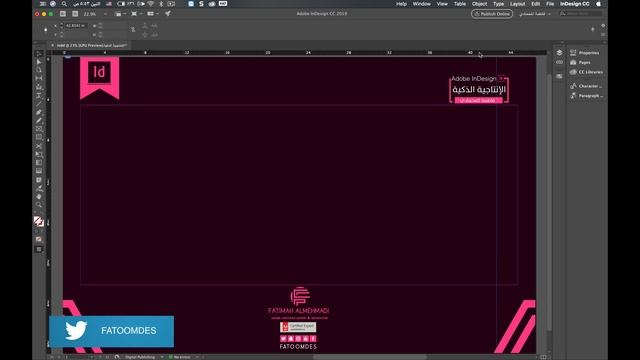Open the Character panel
640x360 pixels.
586,86
